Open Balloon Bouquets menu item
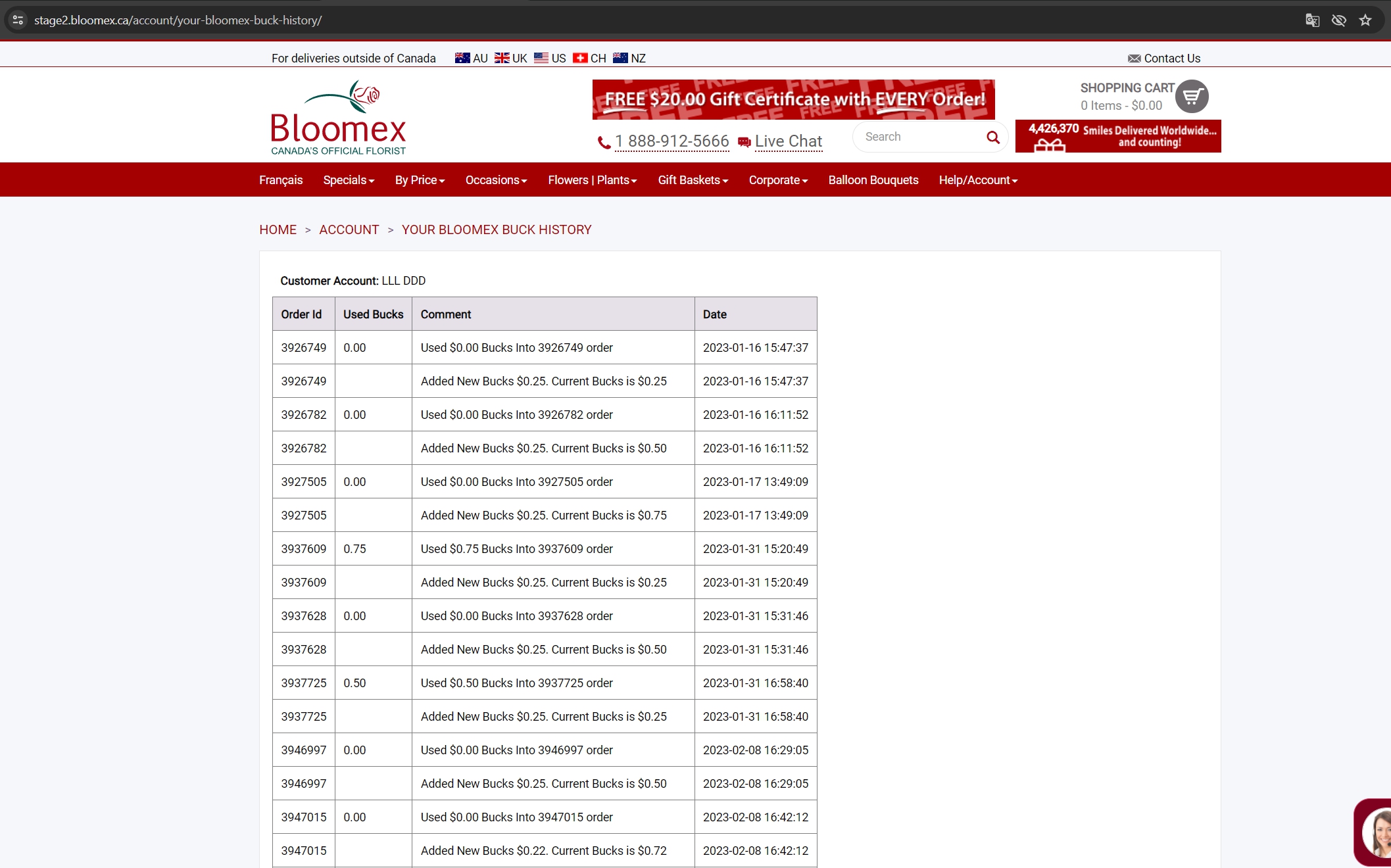The image size is (1391, 868). (873, 180)
